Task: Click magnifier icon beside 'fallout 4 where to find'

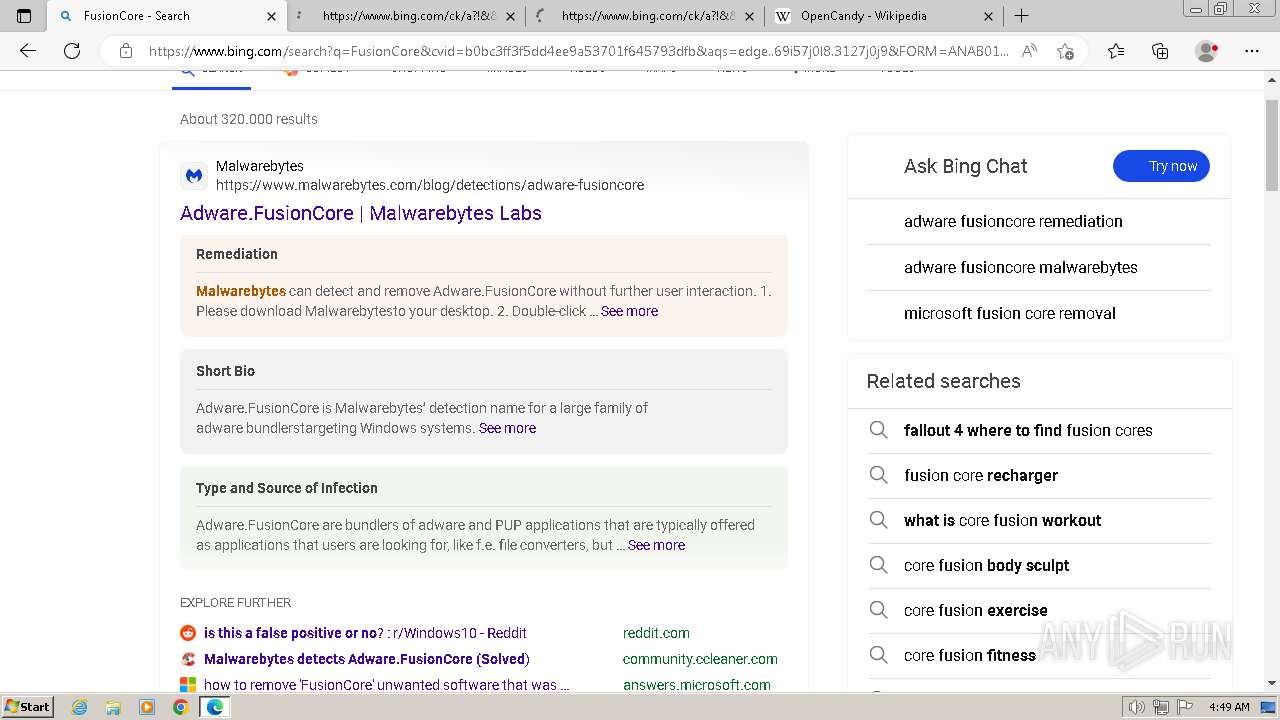Action: pos(878,430)
